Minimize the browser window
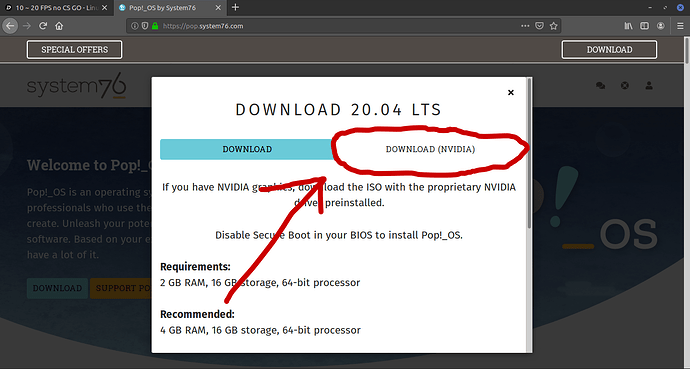This screenshot has width=690, height=369. coord(650,7)
